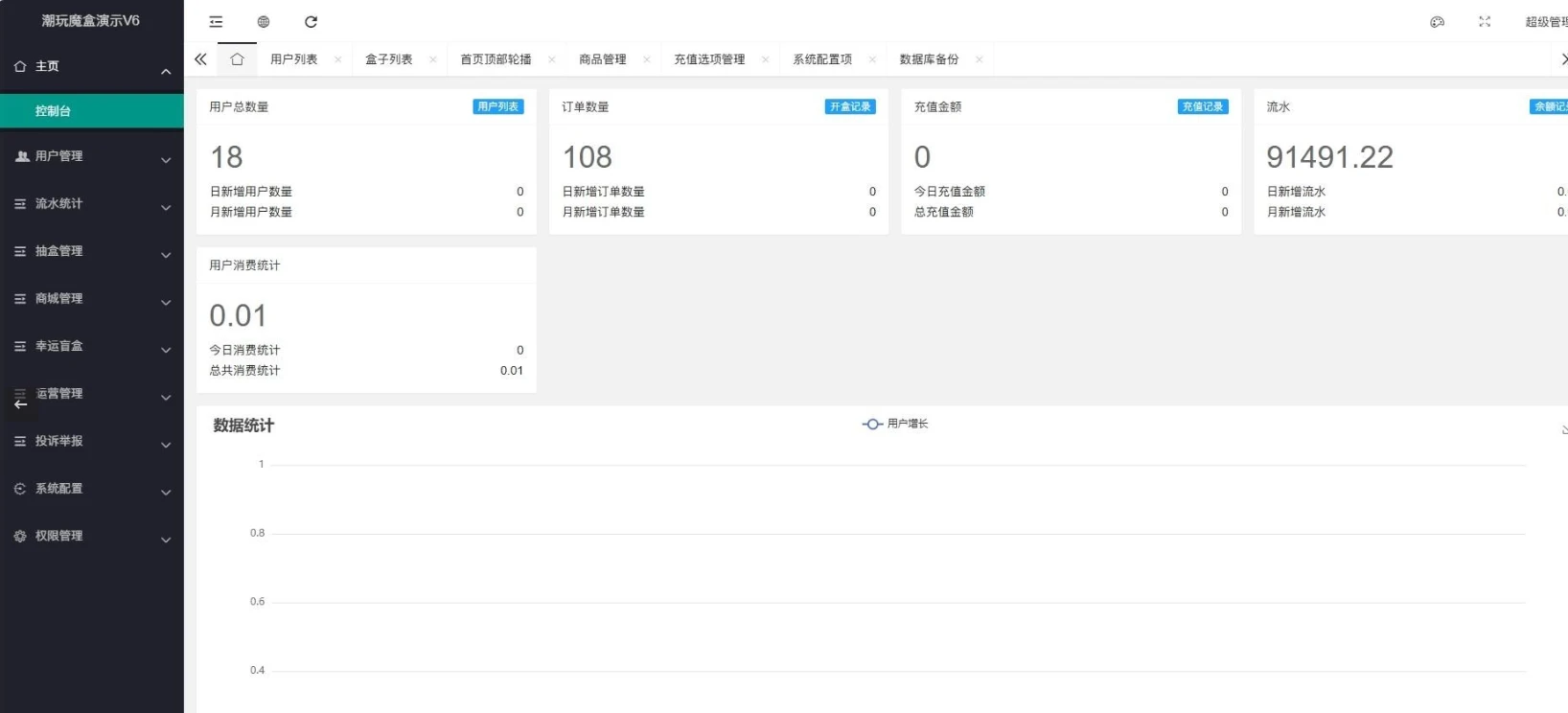Switch to the 系统配置项 tab

pyautogui.click(x=822, y=59)
